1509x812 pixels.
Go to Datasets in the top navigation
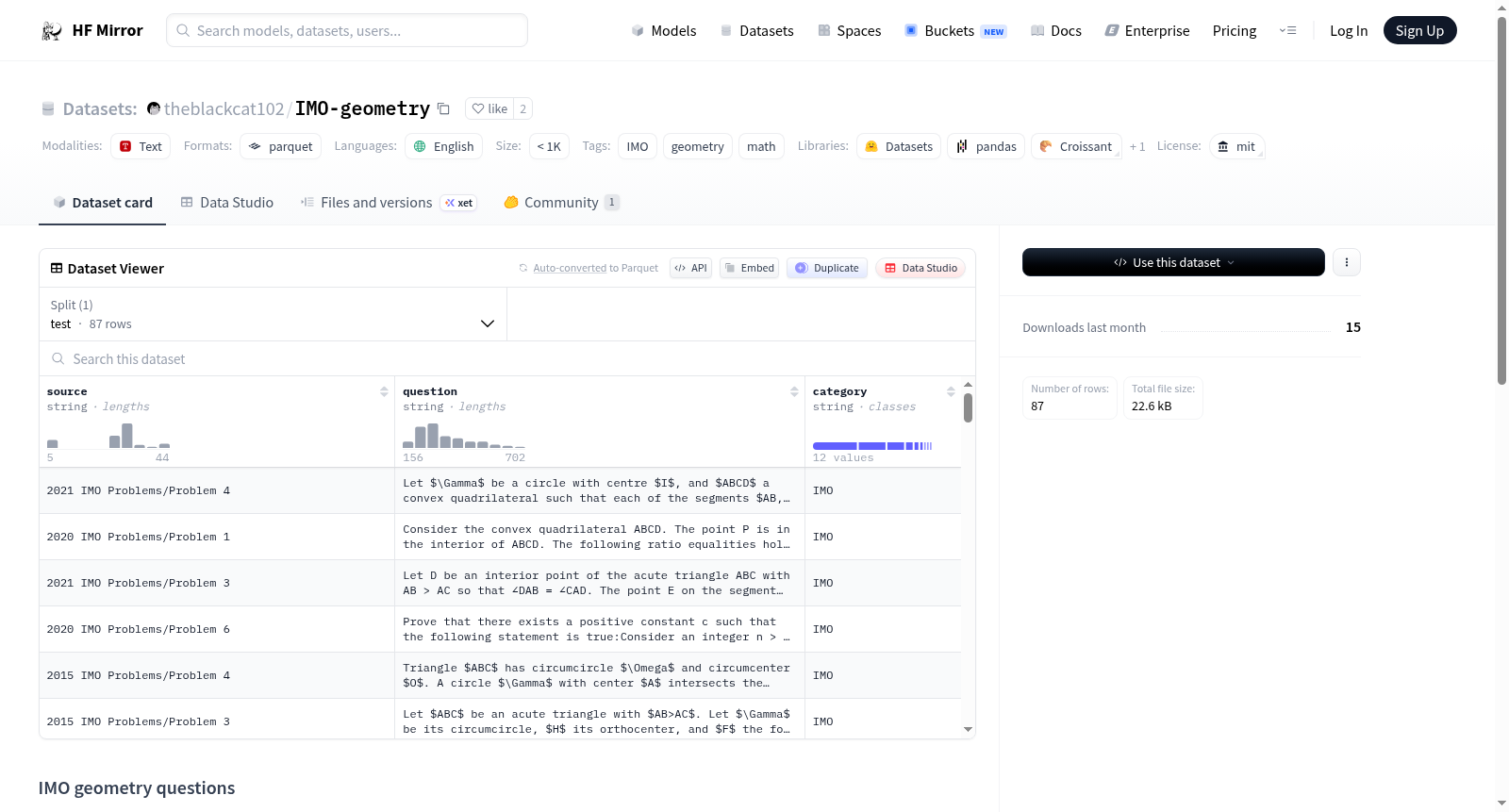tap(756, 31)
